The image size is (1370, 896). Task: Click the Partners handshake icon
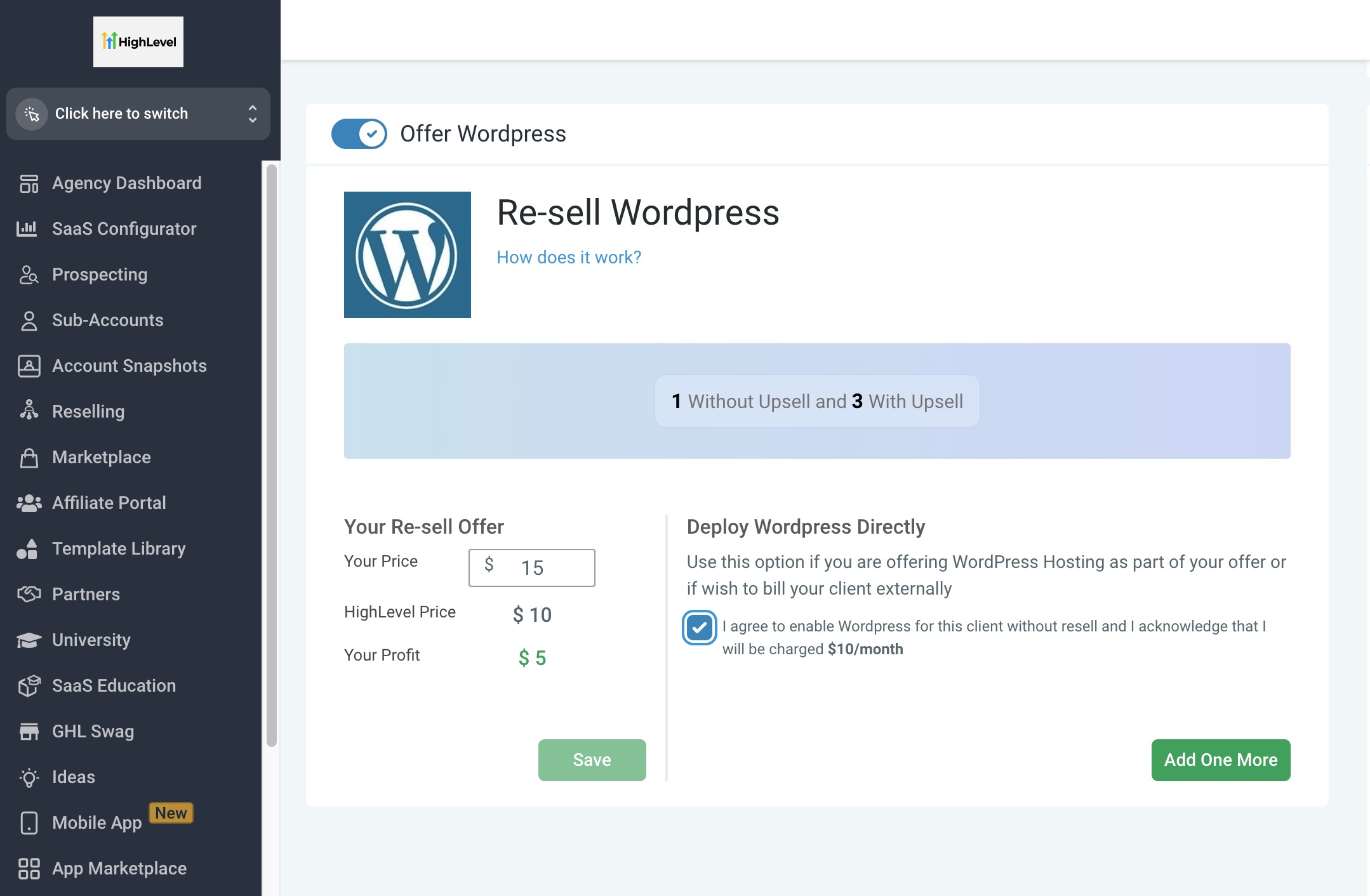[29, 595]
